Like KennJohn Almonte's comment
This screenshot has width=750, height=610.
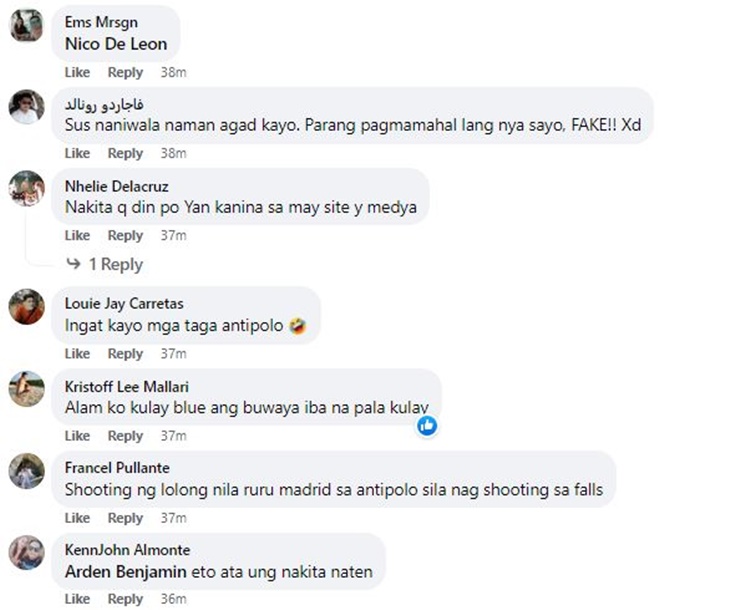coord(77,599)
